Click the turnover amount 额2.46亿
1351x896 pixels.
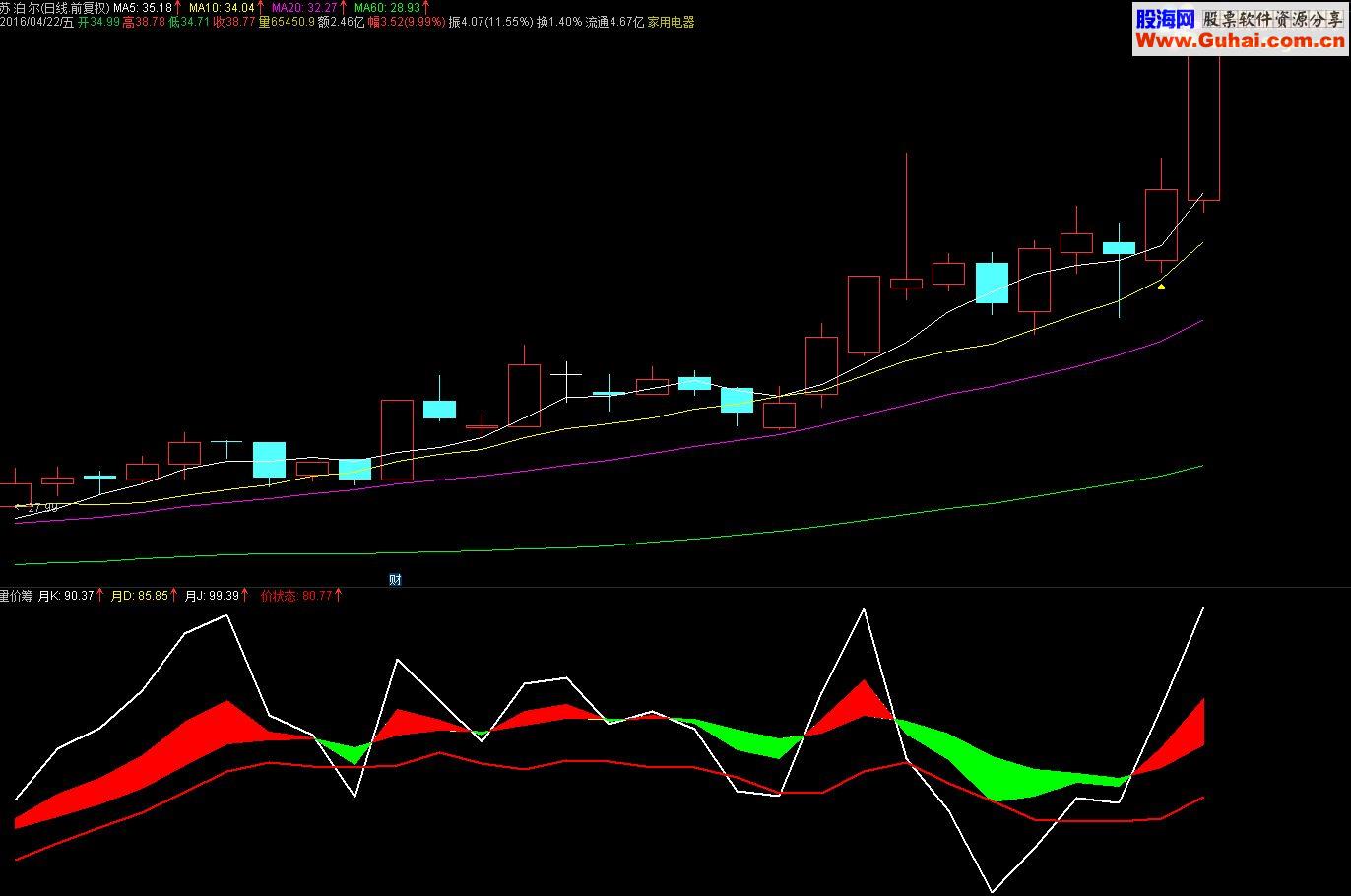341,22
